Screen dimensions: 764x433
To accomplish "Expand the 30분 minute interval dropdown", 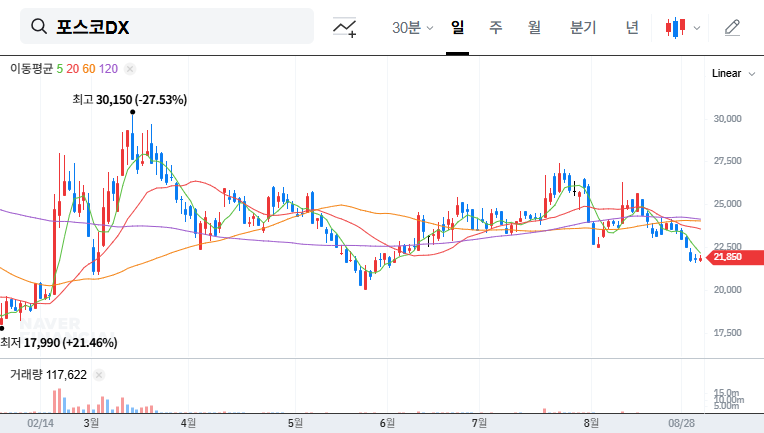I will pos(412,27).
